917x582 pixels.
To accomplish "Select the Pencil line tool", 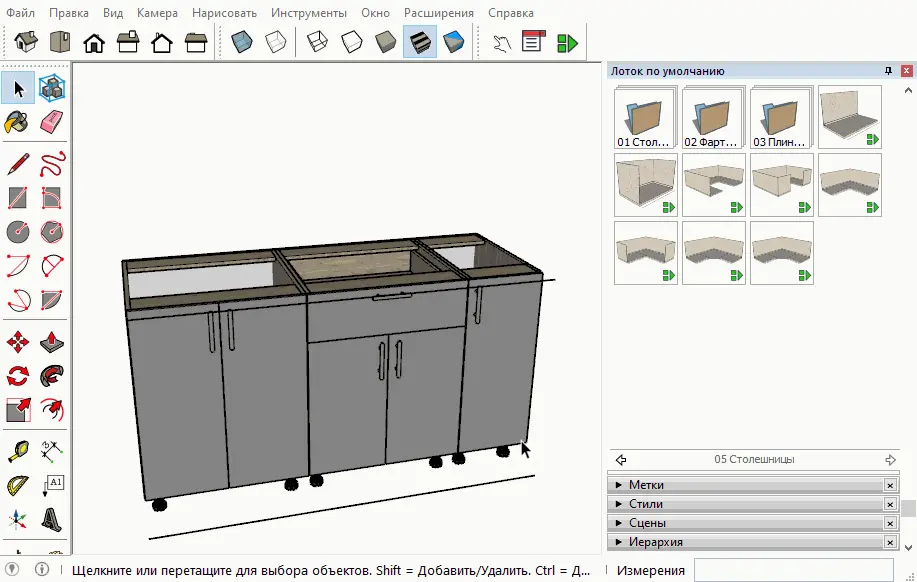I will 18,164.
